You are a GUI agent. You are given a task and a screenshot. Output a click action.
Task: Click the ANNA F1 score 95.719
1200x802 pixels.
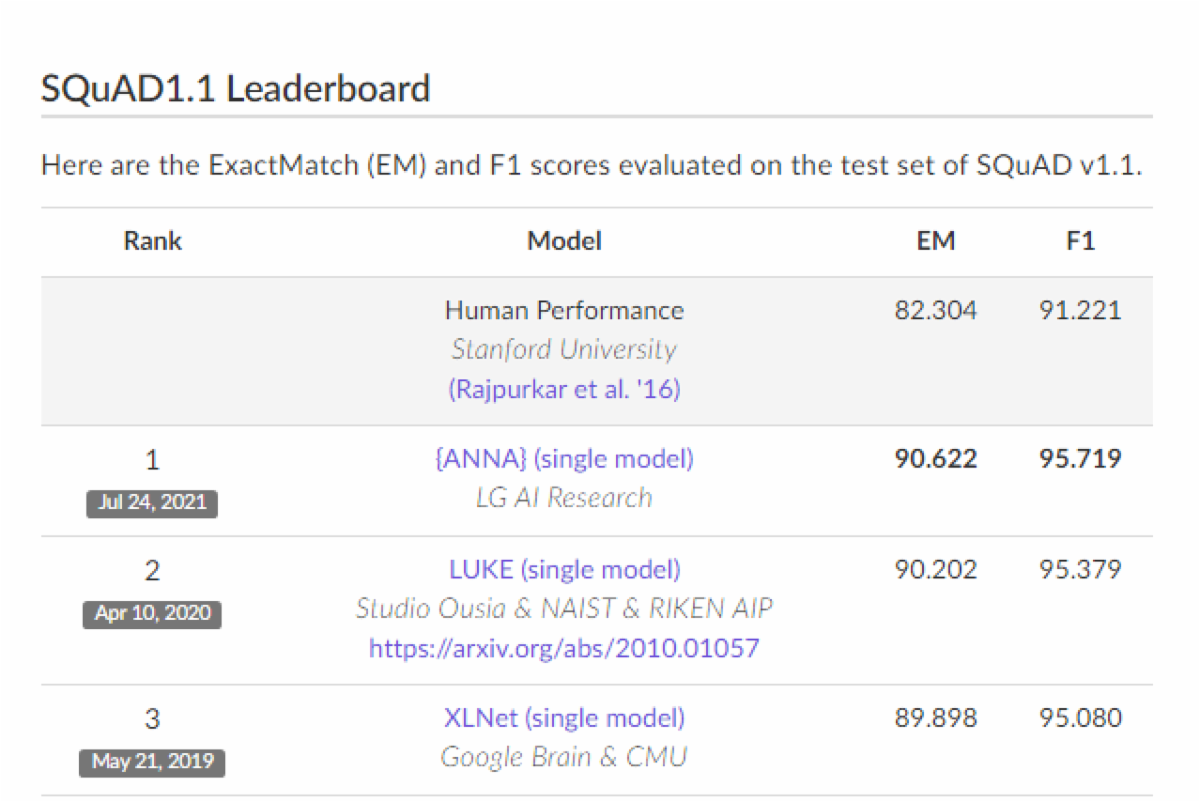click(1080, 459)
